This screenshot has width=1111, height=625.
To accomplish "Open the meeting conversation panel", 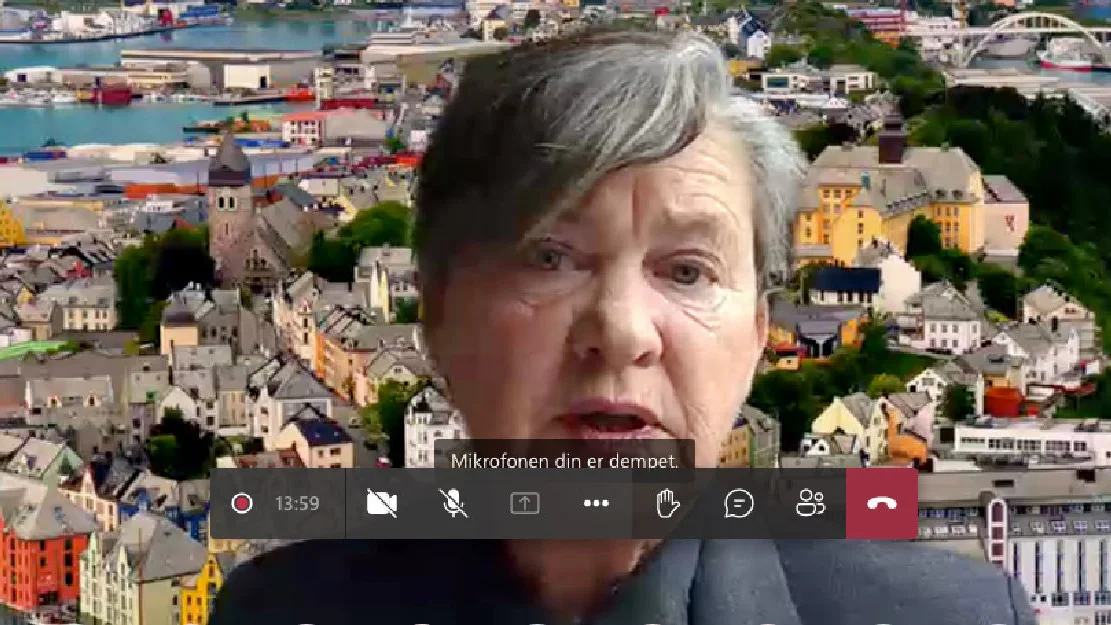I will point(739,503).
